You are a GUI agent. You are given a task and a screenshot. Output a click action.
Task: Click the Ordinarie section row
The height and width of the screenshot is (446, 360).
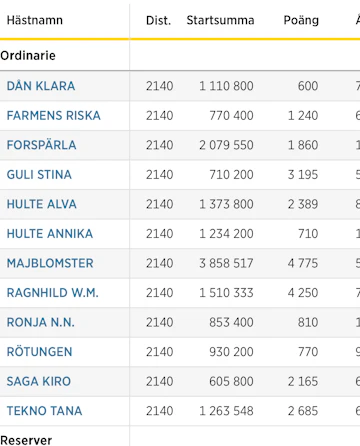pyautogui.click(x=180, y=56)
